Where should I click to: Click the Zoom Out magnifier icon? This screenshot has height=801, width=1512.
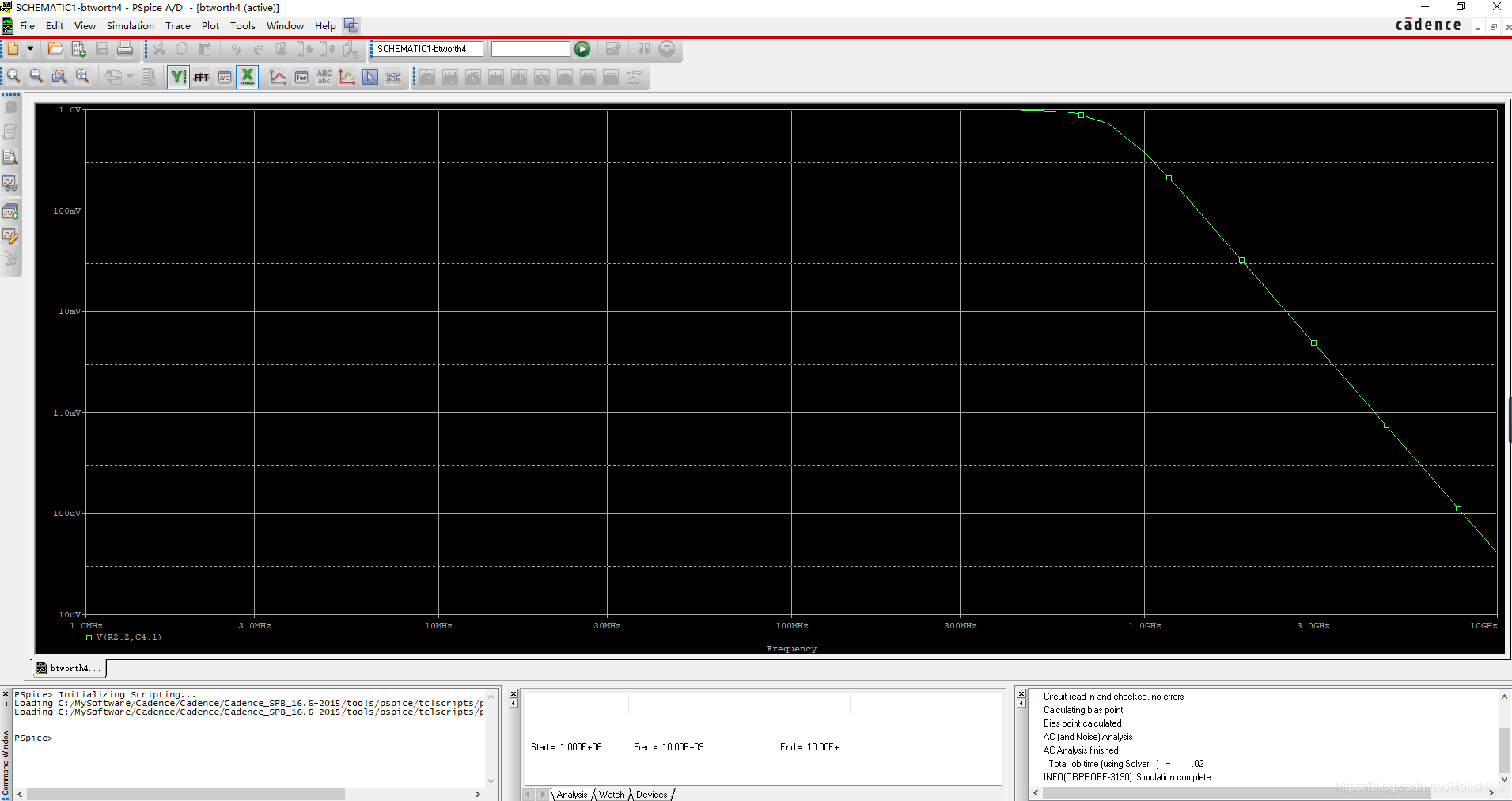36,77
